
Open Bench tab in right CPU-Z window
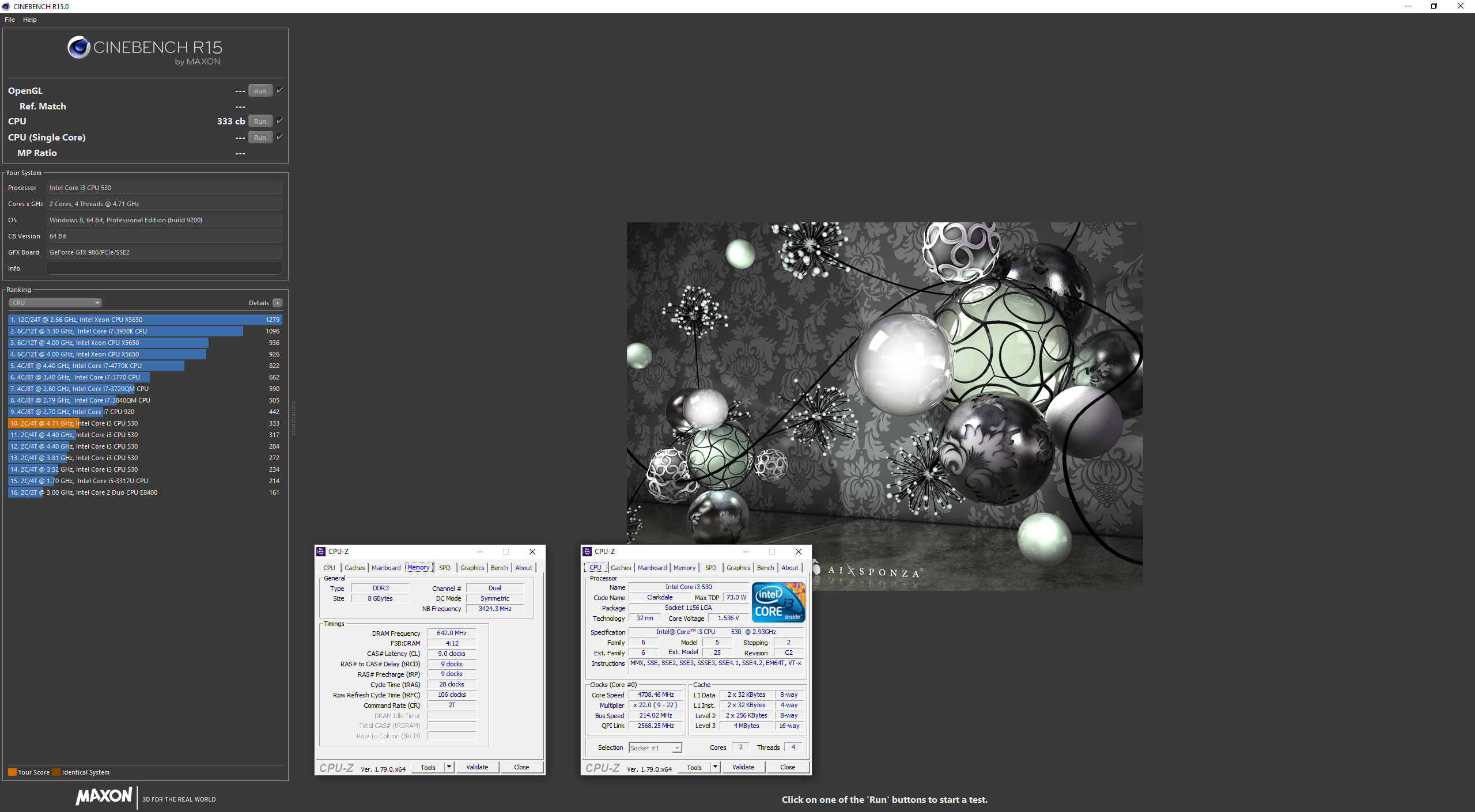pos(766,568)
